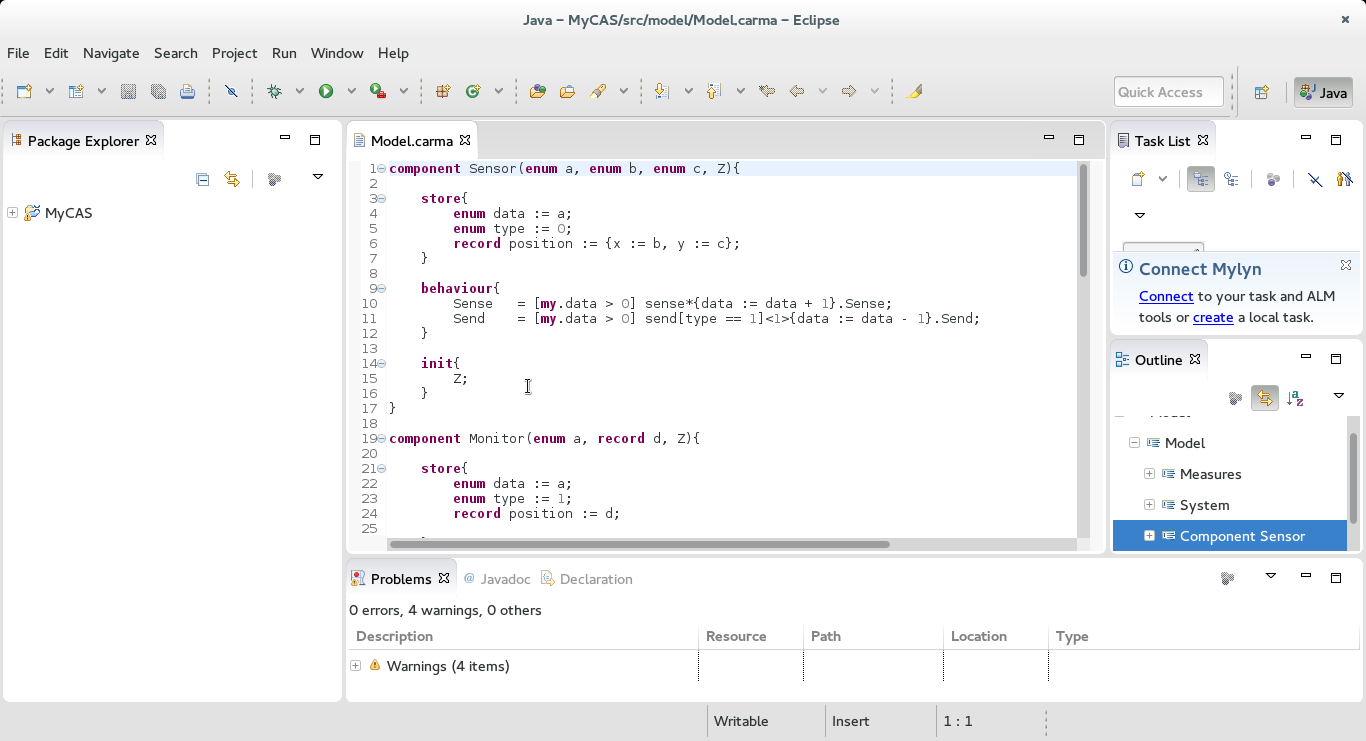Screen dimensions: 1366x741
Task: Expand the MyCAS project tree node
Action: point(12,212)
